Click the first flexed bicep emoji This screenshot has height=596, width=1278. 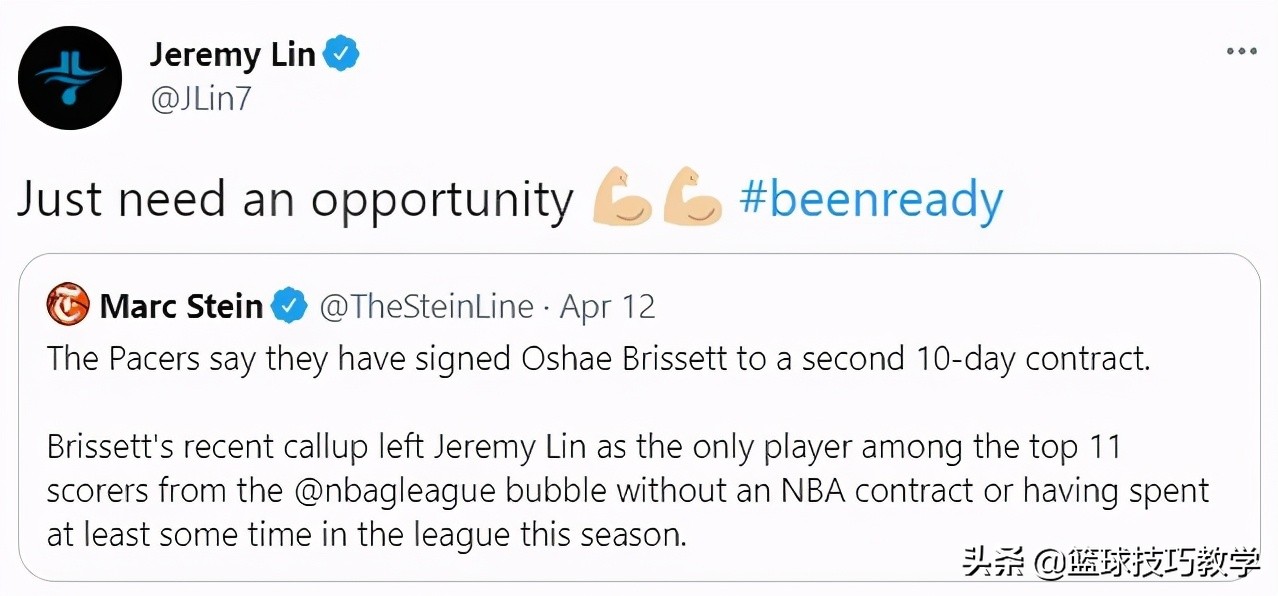[620, 198]
